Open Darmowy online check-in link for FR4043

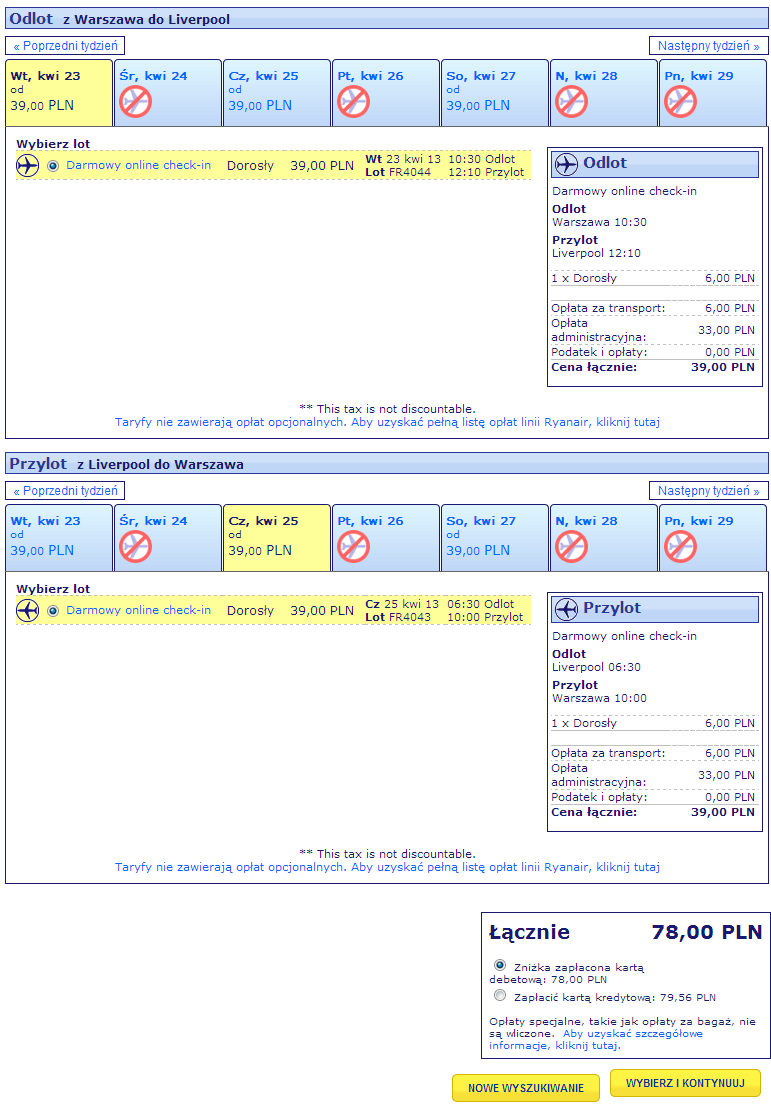[x=138, y=610]
